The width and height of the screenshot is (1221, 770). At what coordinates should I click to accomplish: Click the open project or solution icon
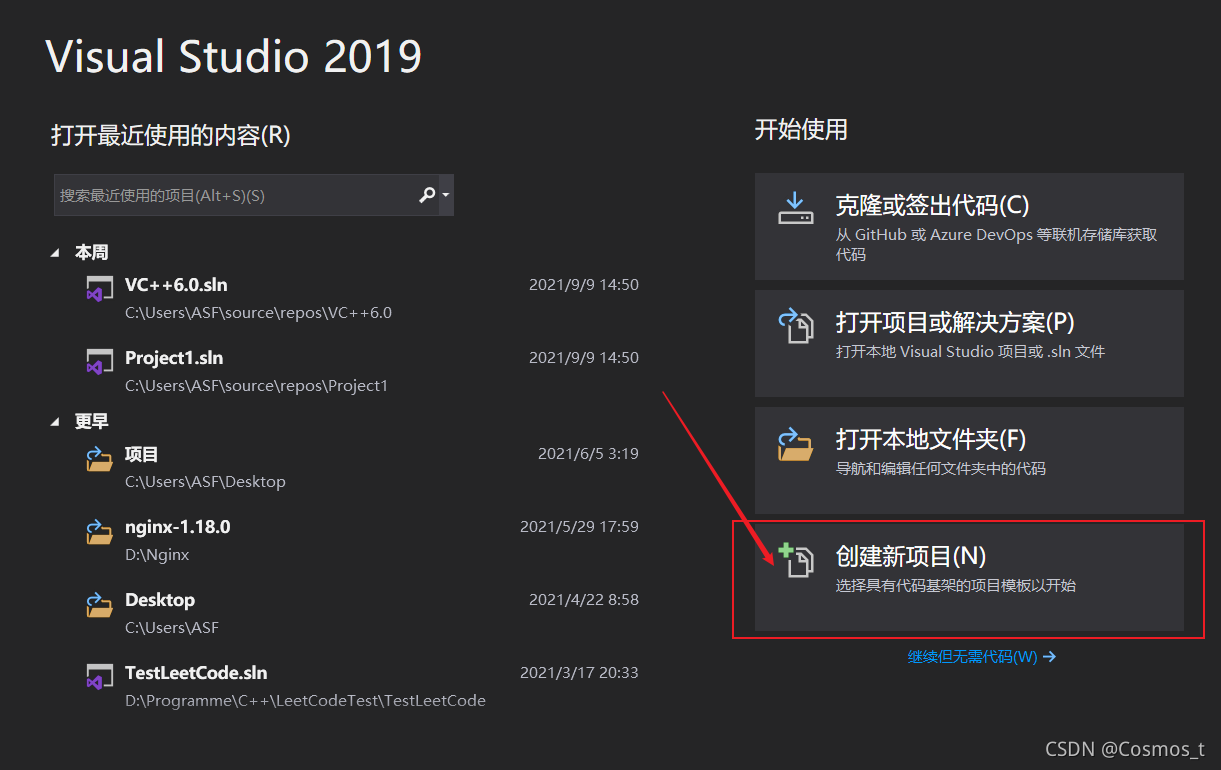(x=797, y=326)
